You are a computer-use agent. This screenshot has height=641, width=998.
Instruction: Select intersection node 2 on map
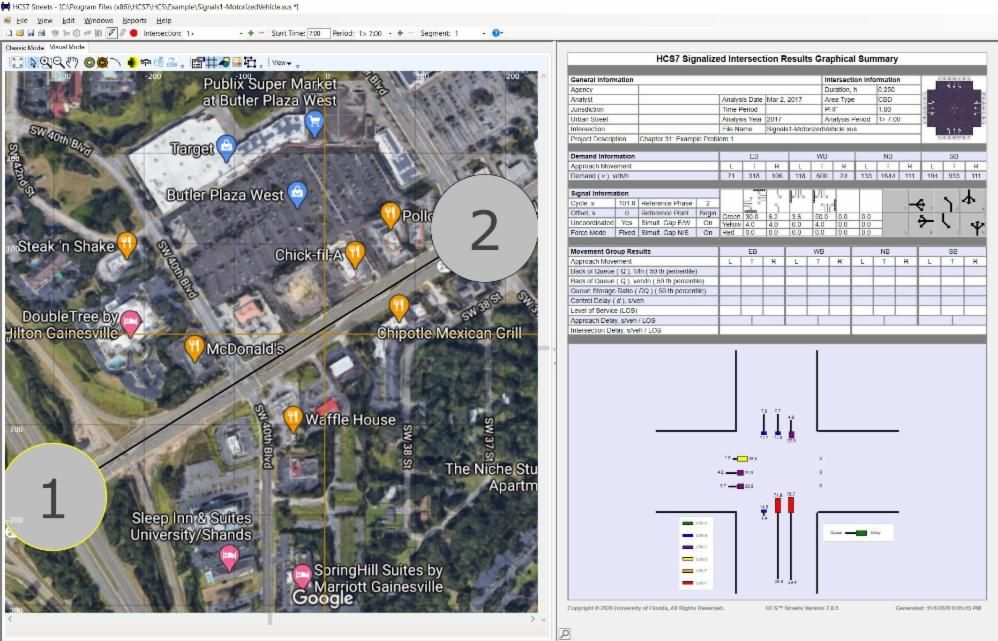click(x=483, y=229)
